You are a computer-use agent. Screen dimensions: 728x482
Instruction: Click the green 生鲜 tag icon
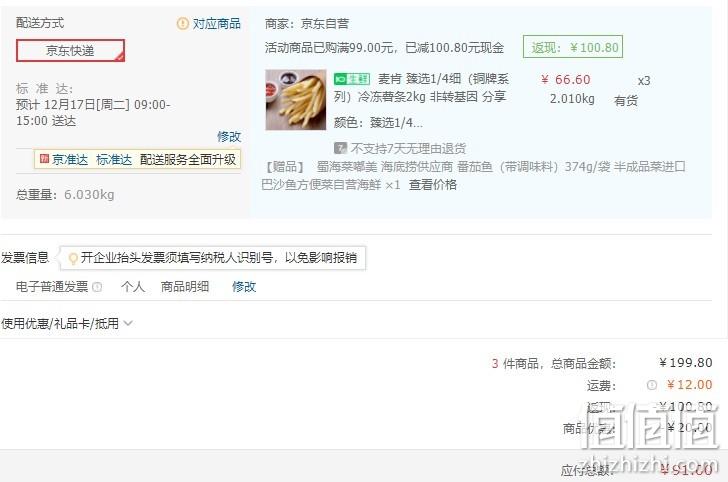[x=351, y=79]
